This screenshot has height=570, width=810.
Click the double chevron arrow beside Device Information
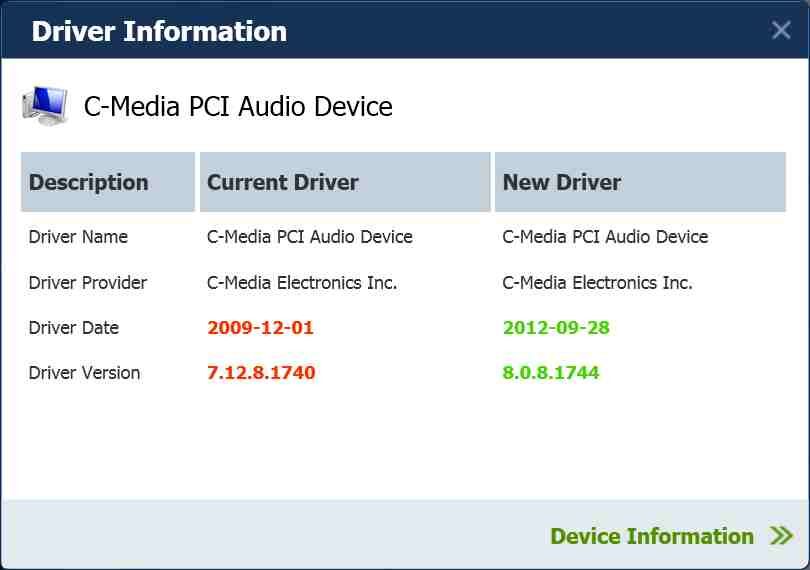pos(781,536)
